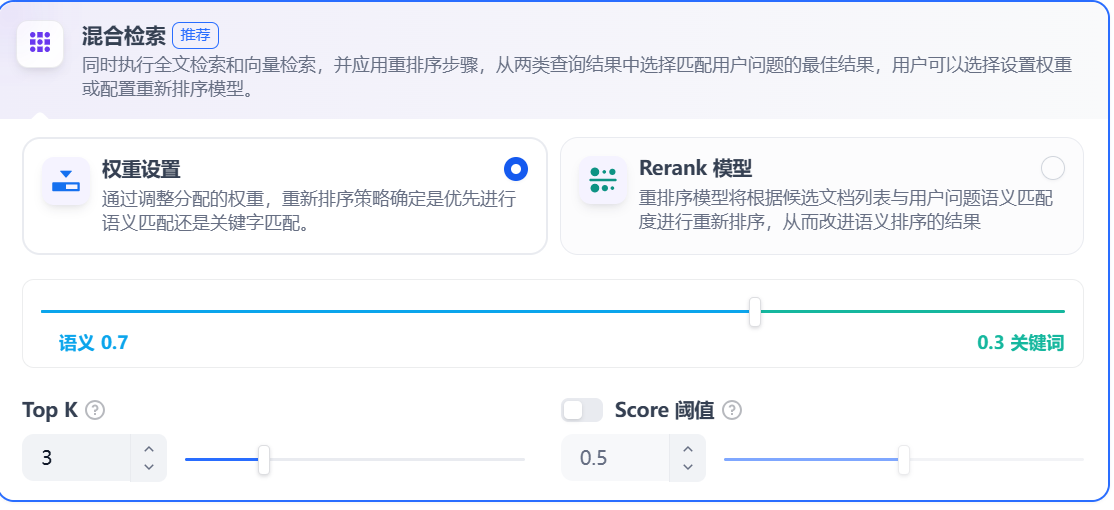Click the Score 阈值 slider handle
The height and width of the screenshot is (510, 1114).
[904, 460]
